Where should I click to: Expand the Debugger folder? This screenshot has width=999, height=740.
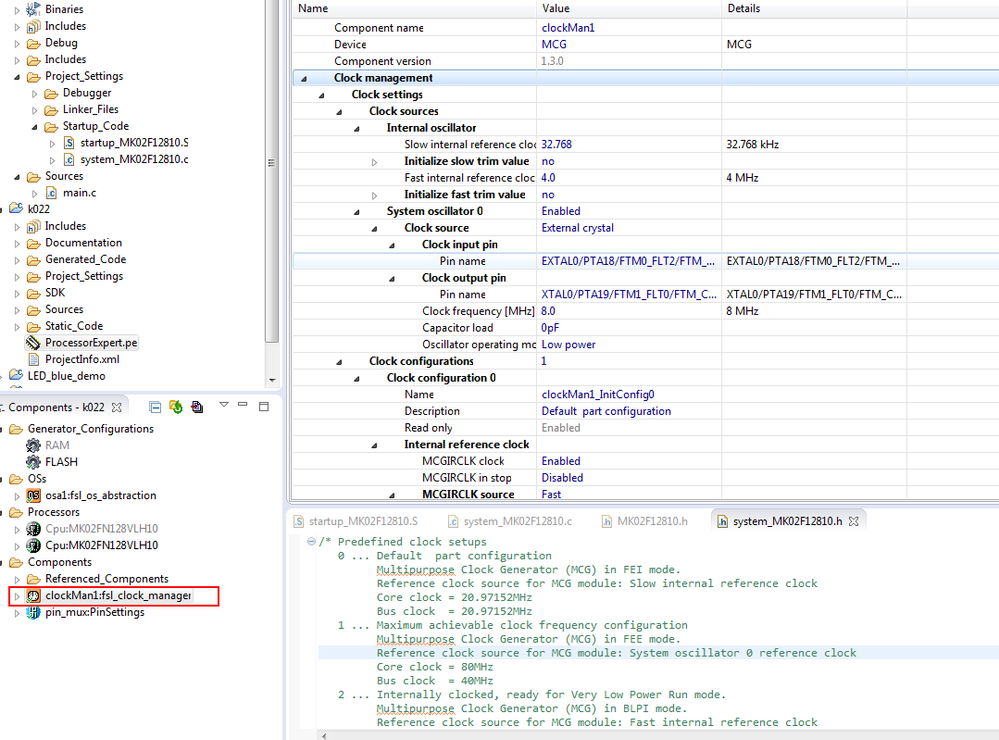(x=34, y=94)
